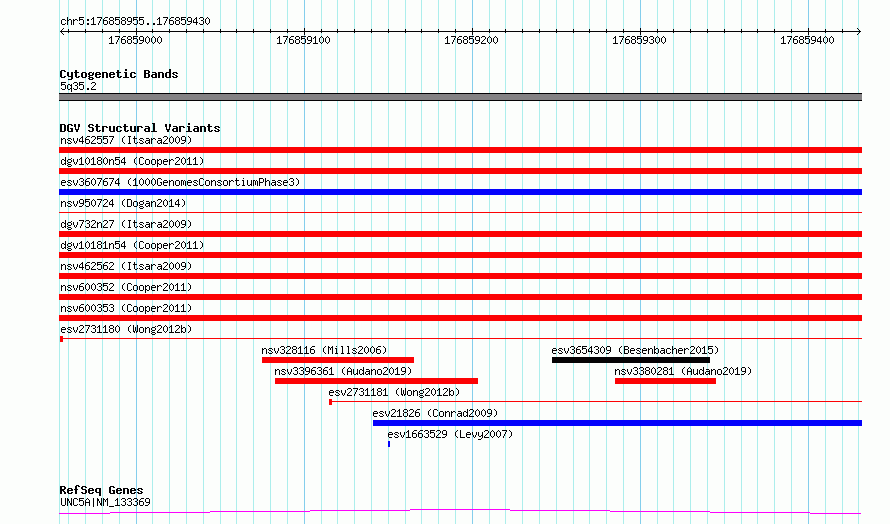Click the thin red line under nsv950724
The height and width of the screenshot is (524, 890).
click(460, 212)
